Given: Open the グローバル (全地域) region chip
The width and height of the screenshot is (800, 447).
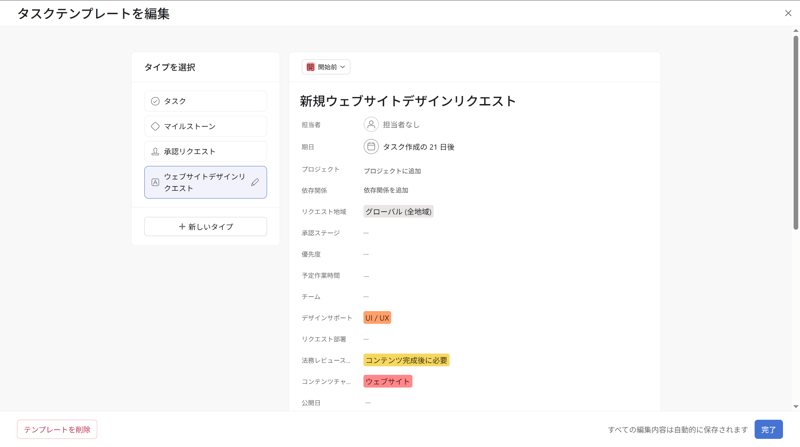Looking at the screenshot, I should pos(398,211).
